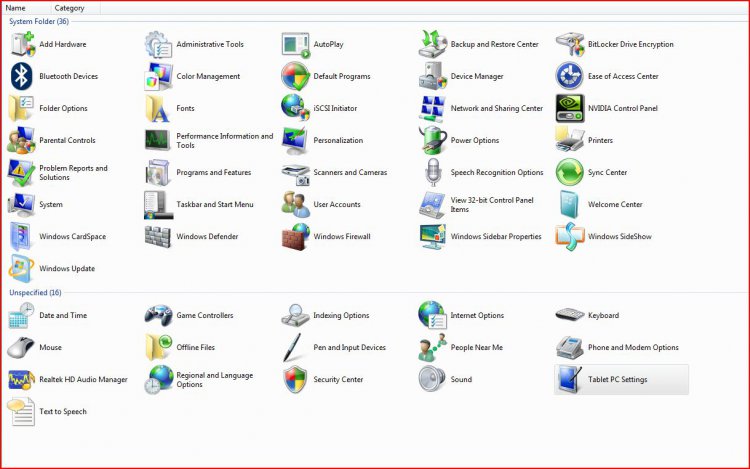Open Windows CardSpace icon
This screenshot has height=469, width=750.
22,236
